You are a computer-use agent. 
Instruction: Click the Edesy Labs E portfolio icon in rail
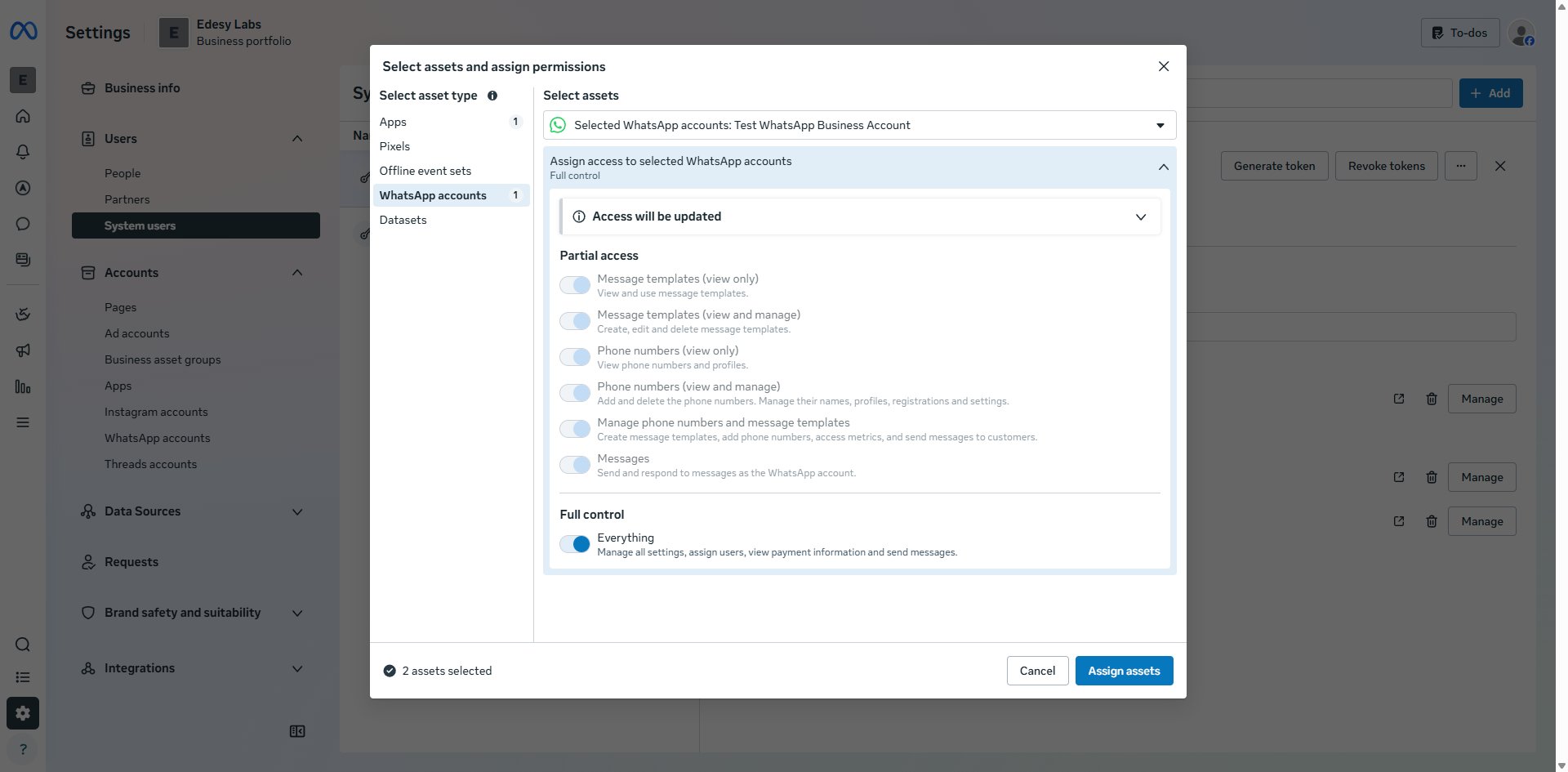click(23, 80)
